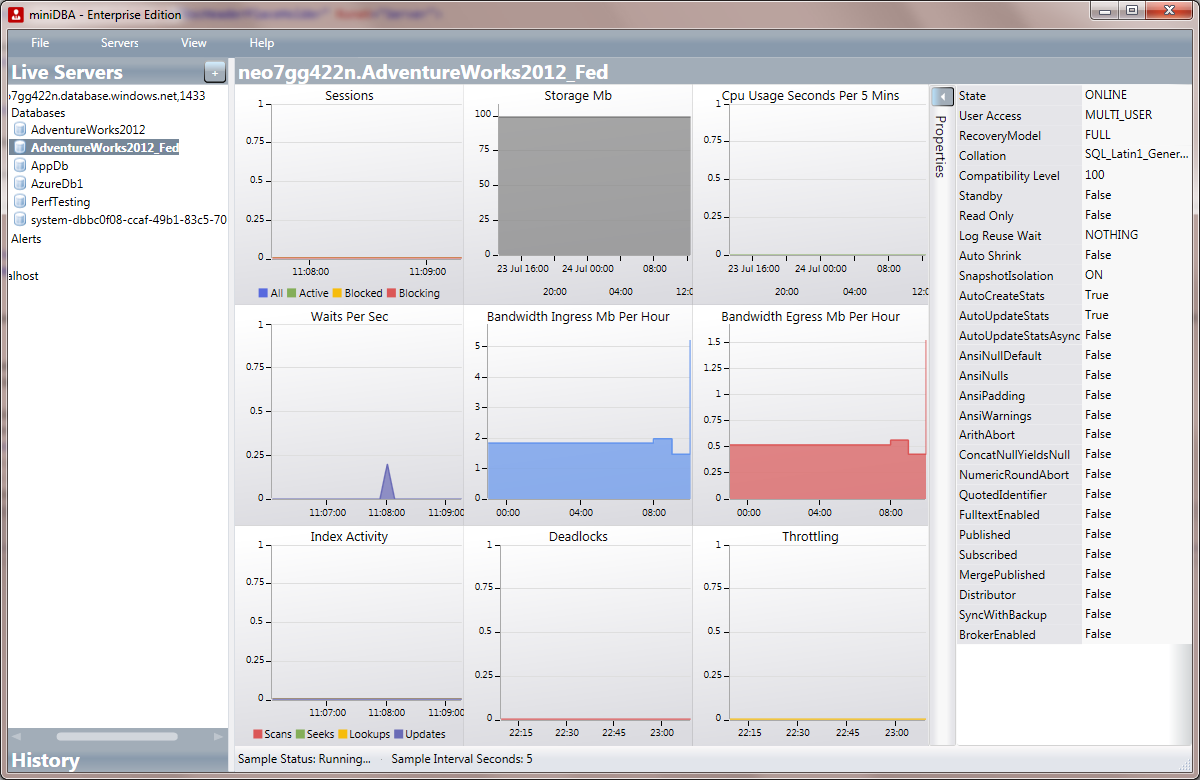Open the View menu
Viewport: 1200px width, 780px height.
(194, 43)
